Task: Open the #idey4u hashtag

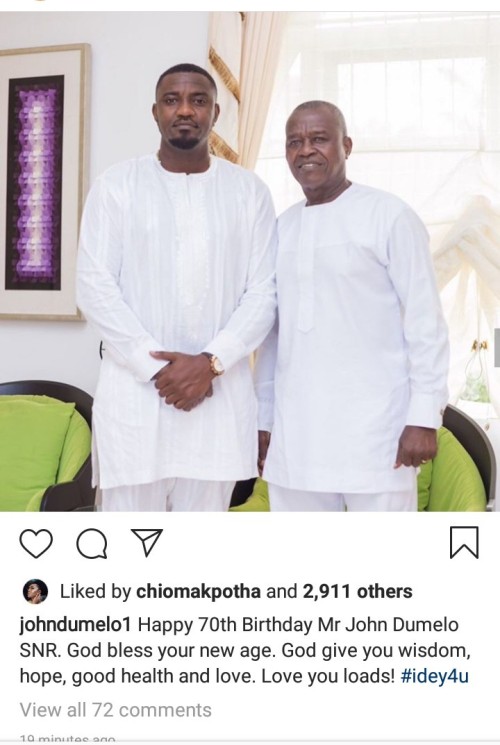Action: (435, 676)
